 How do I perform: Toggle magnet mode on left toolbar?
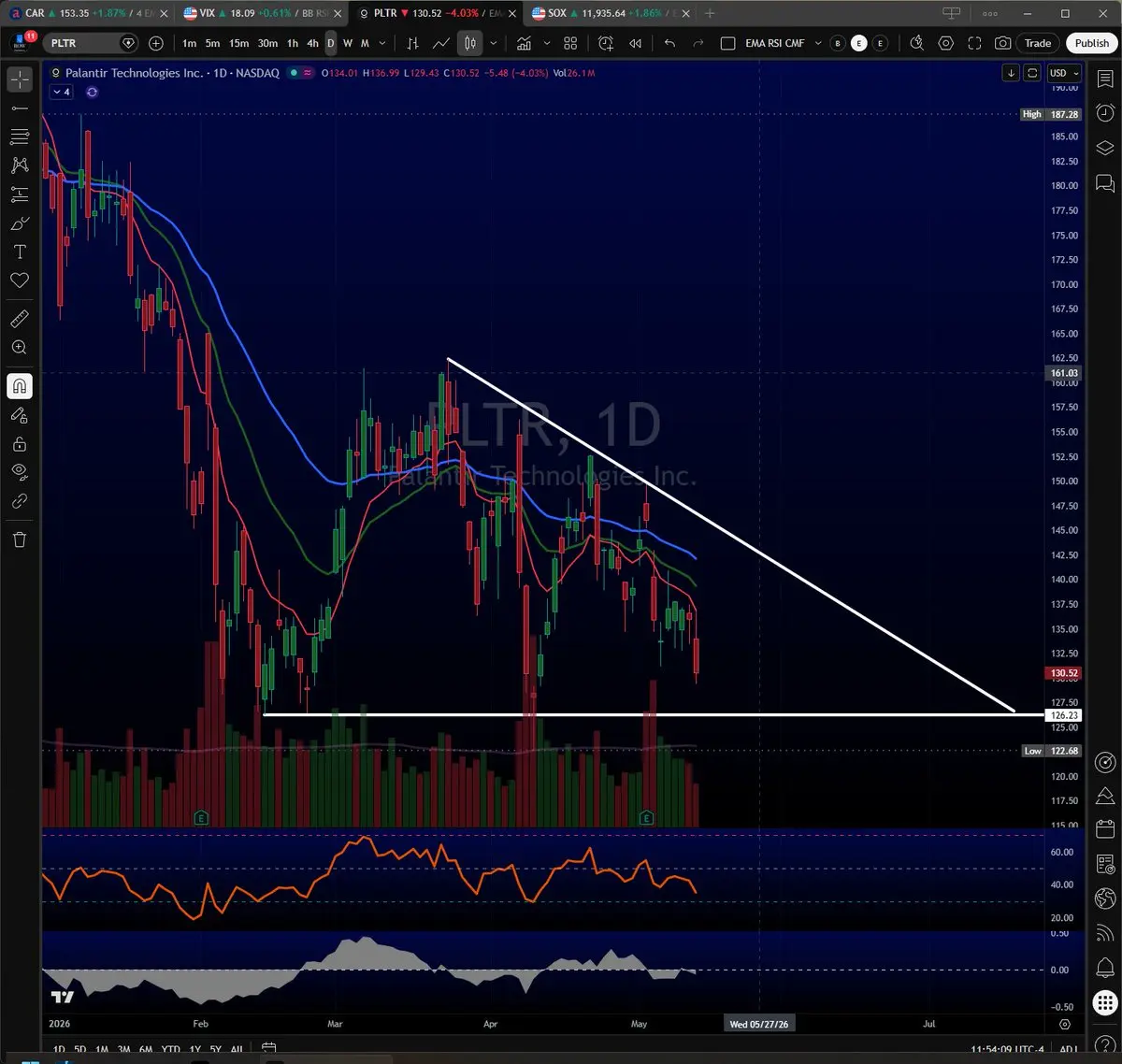pos(20,385)
